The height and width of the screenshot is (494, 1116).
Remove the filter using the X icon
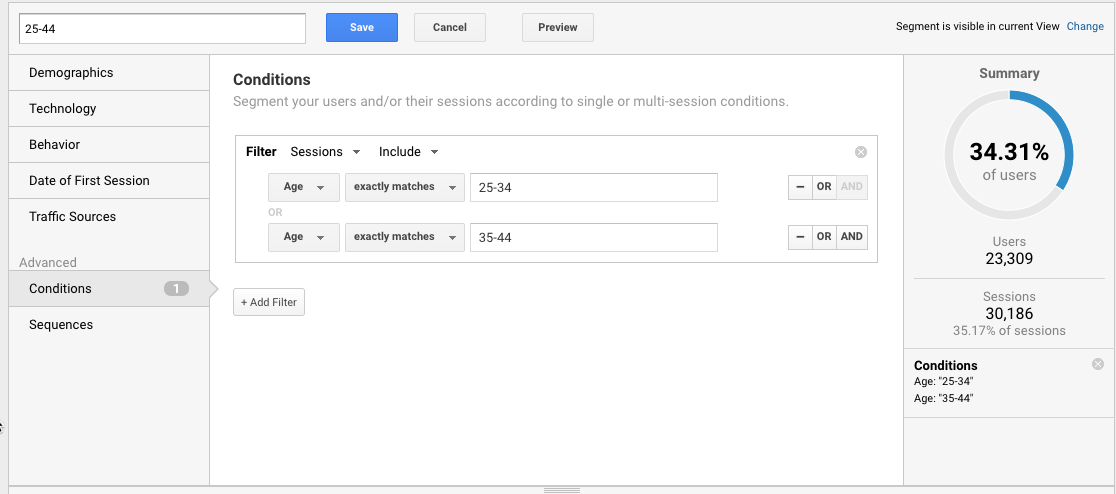(x=860, y=152)
